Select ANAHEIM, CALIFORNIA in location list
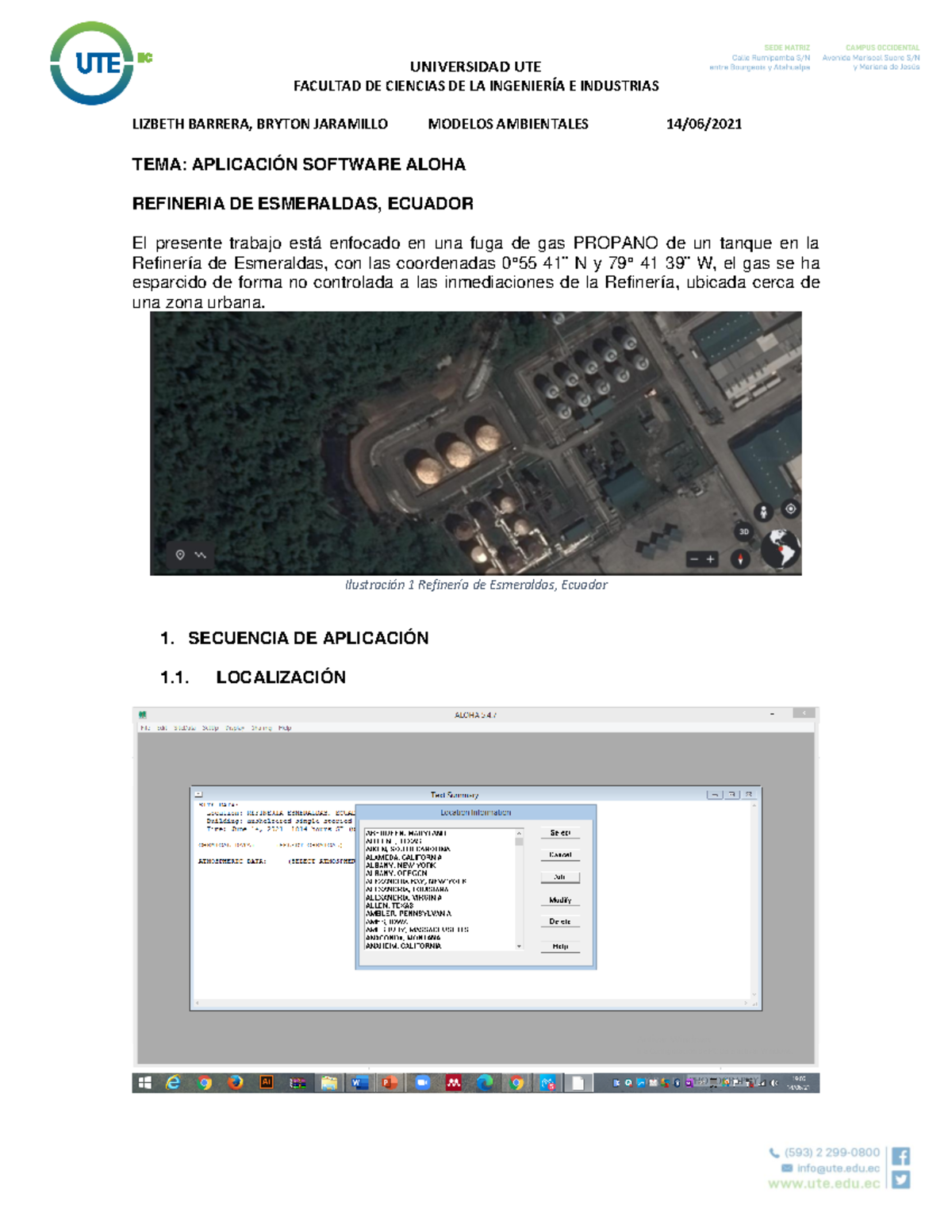 pyautogui.click(x=403, y=946)
